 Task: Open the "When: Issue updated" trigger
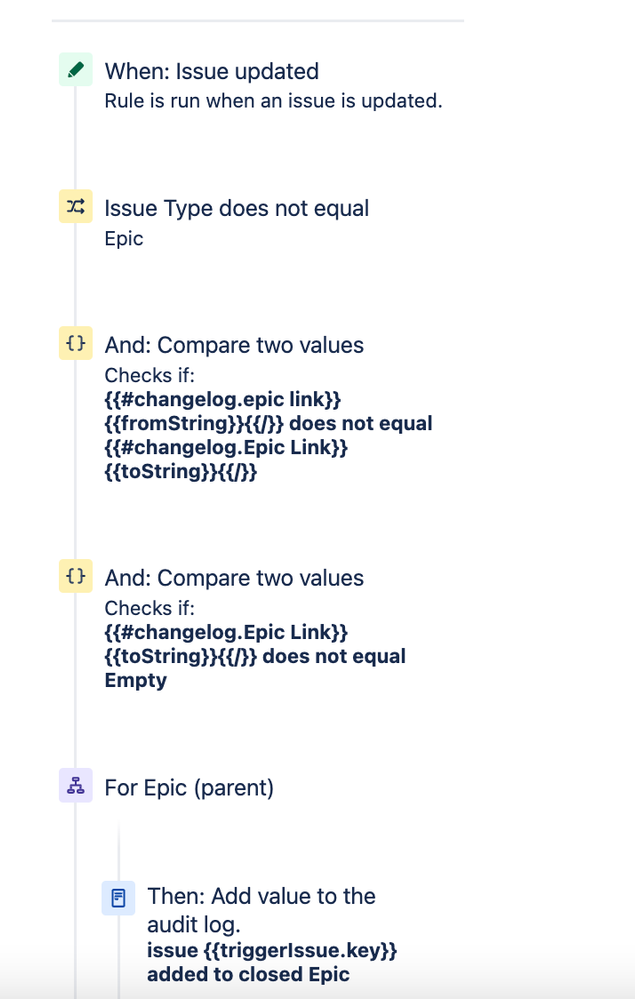(211, 71)
